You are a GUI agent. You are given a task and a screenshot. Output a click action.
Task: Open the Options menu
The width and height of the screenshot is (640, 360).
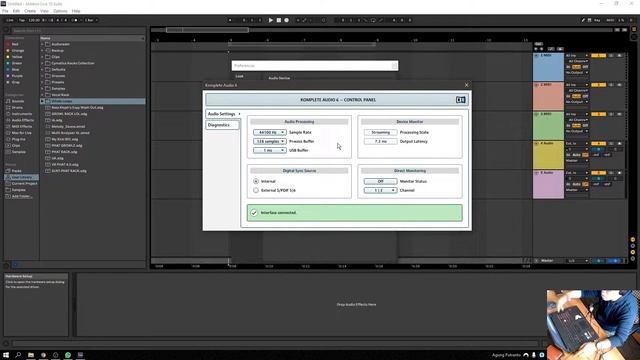coord(60,11)
